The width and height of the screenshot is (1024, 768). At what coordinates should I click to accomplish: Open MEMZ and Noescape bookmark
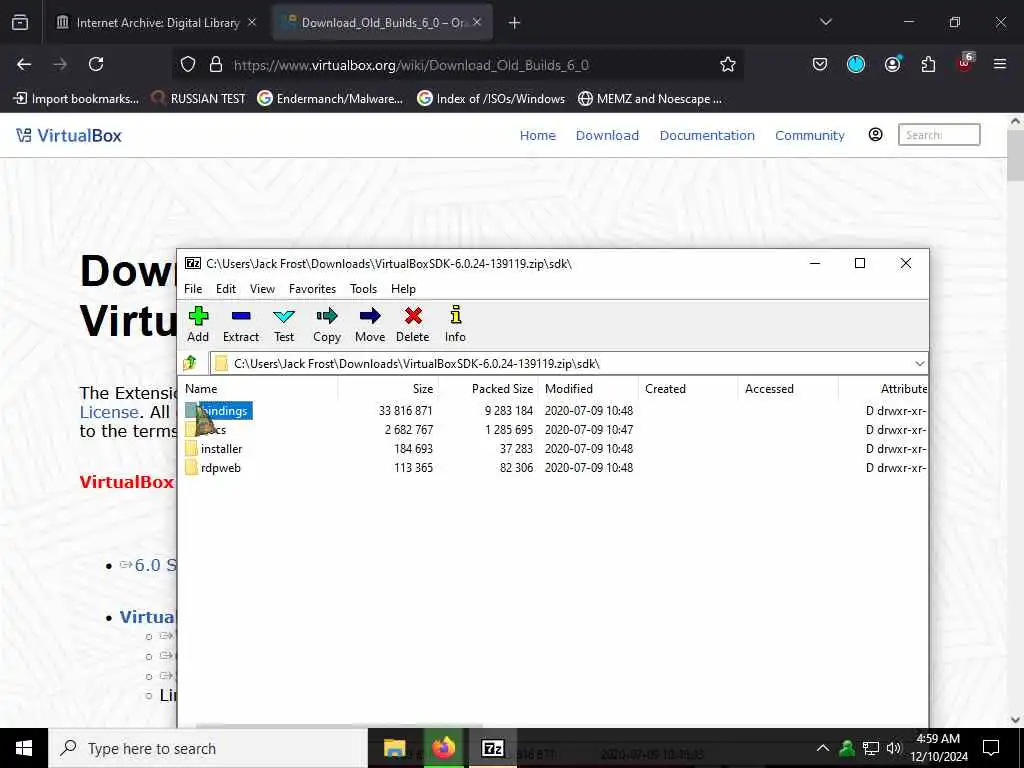click(x=650, y=99)
